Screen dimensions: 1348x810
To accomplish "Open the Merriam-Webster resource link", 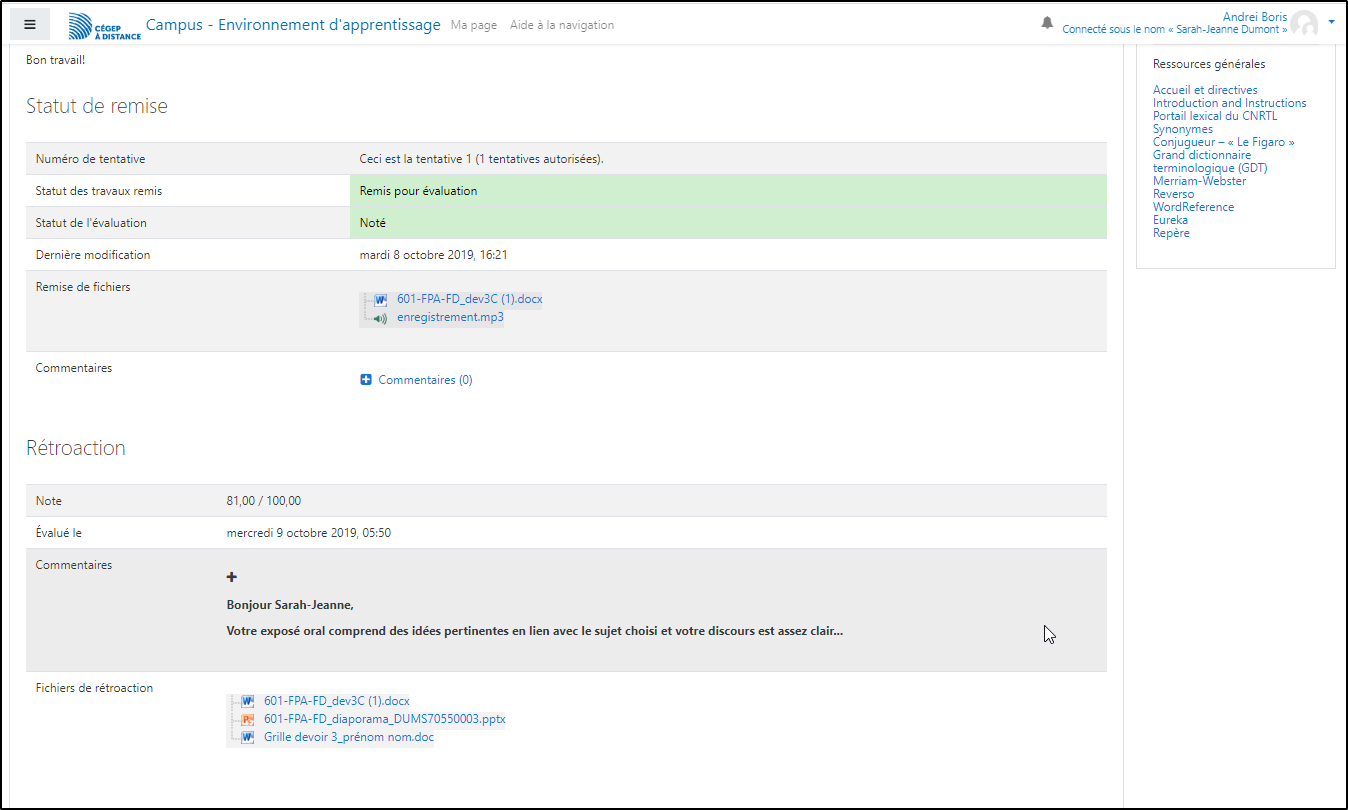I will pos(1199,181).
